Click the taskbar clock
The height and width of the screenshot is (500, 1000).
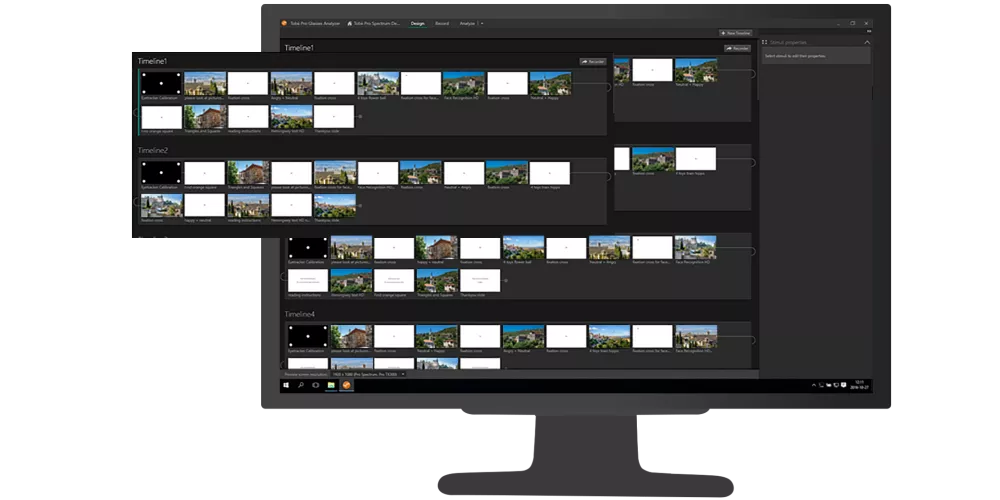[860, 385]
